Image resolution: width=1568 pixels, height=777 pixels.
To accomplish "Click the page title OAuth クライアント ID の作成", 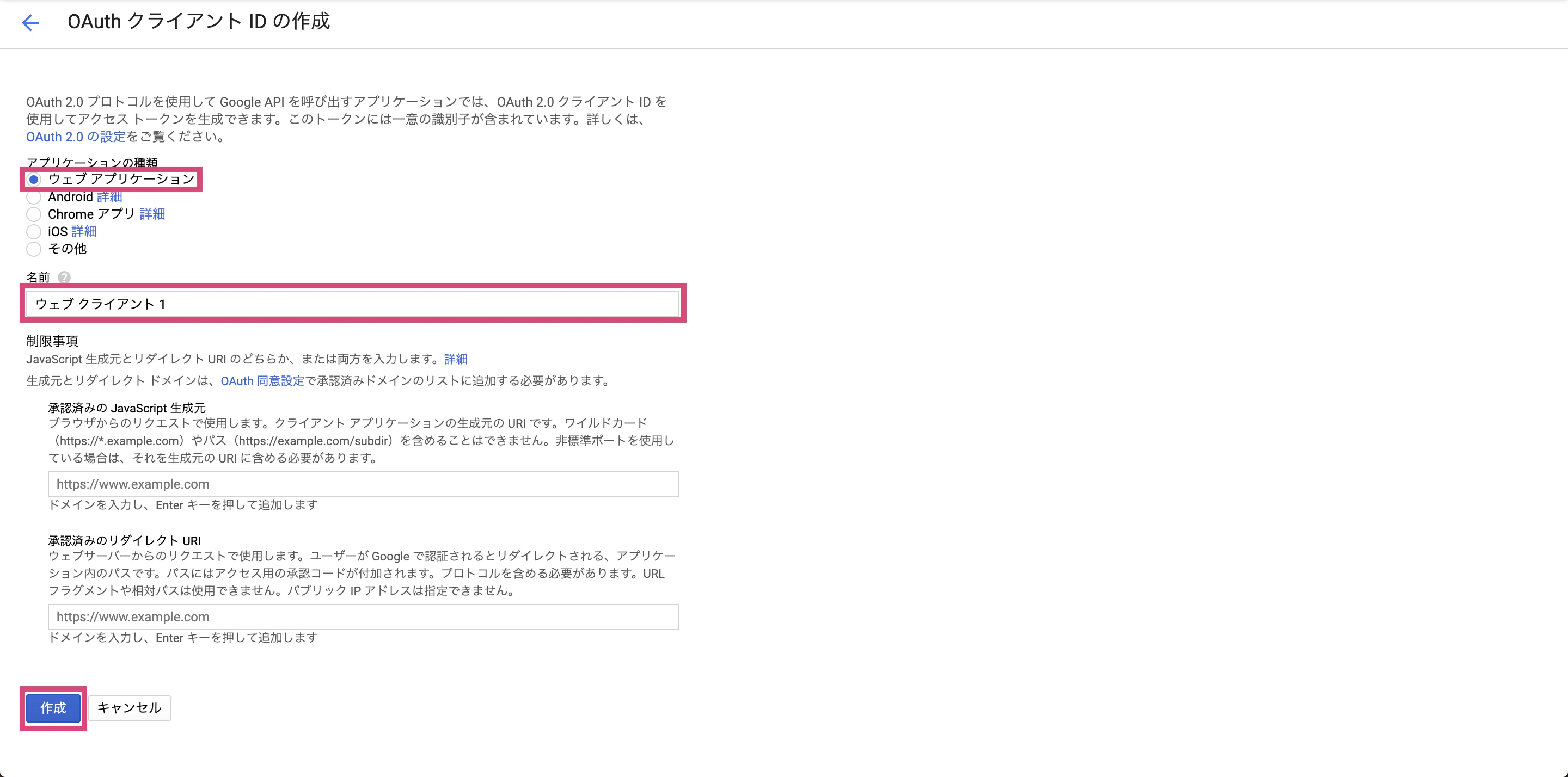I will tap(198, 22).
